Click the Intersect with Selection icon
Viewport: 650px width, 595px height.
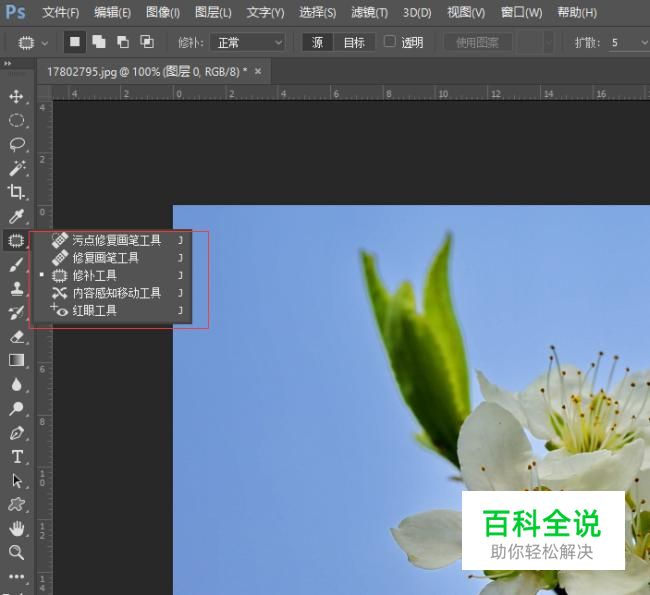pos(147,42)
